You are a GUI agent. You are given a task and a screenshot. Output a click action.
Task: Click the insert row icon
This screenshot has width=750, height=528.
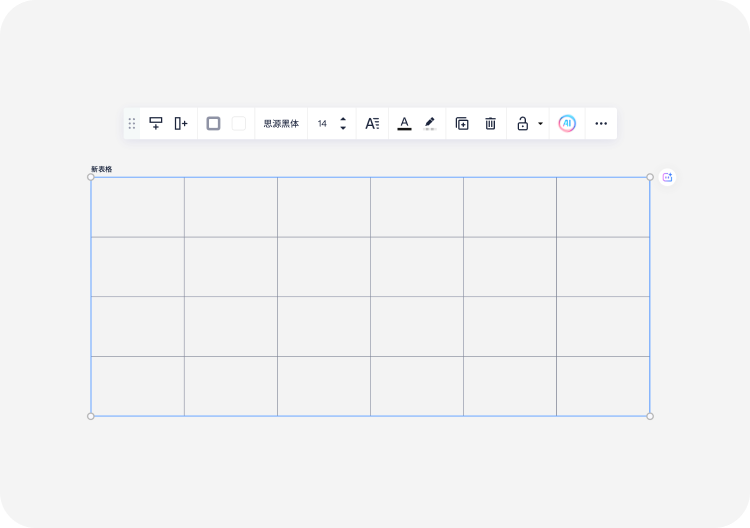click(155, 123)
